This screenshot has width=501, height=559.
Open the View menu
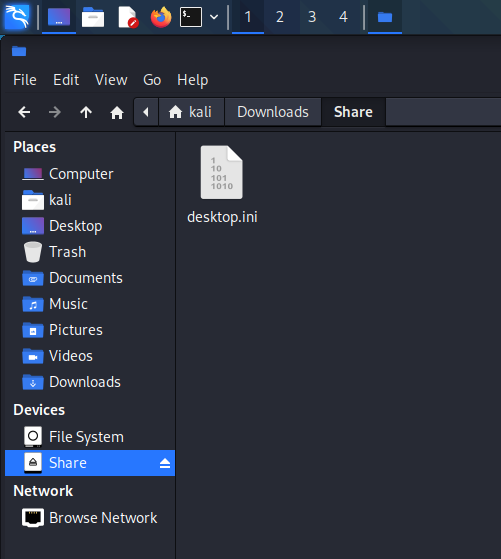tap(111, 80)
